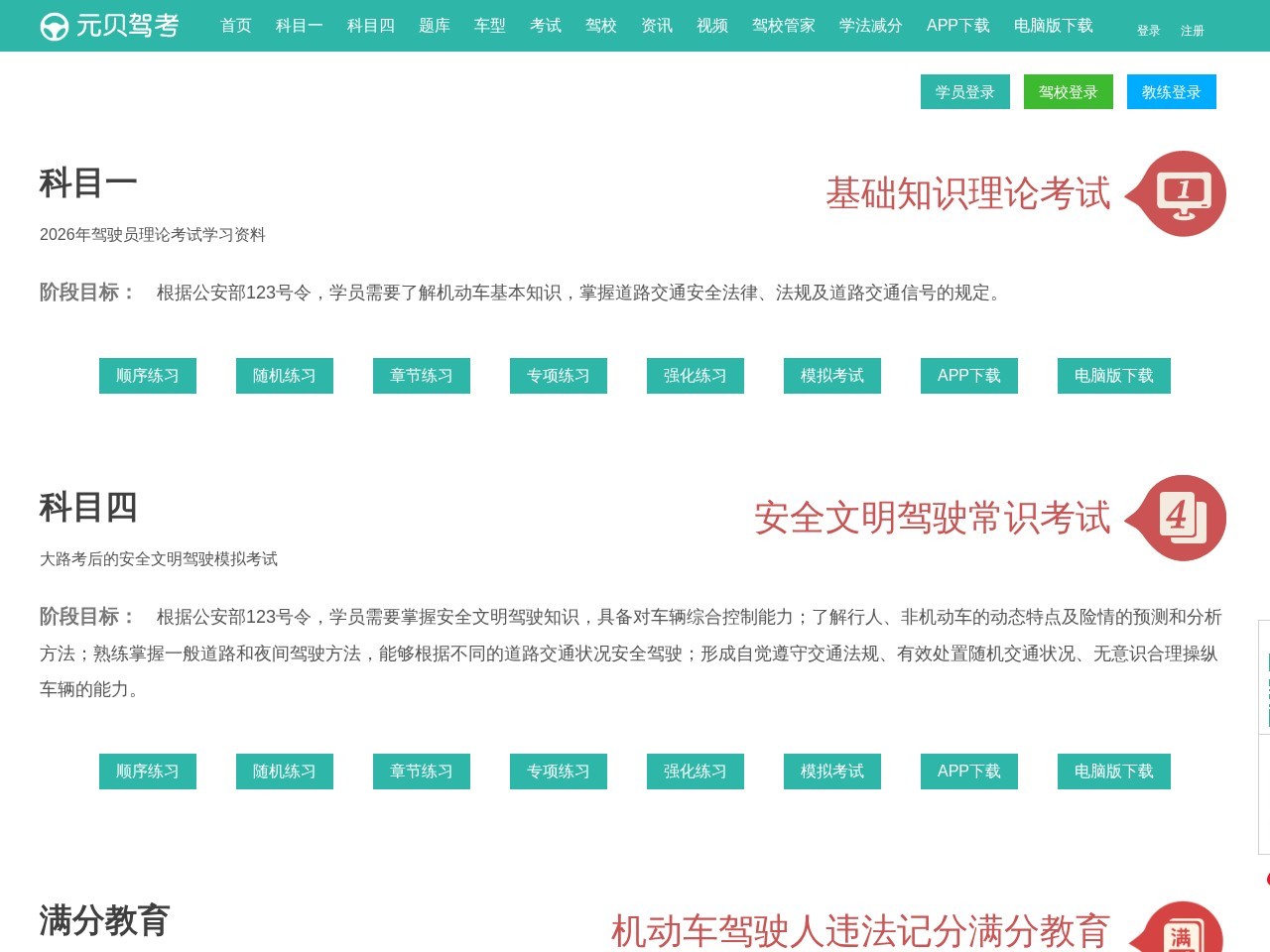Image resolution: width=1270 pixels, height=952 pixels.
Task: Select 驾校管家 in the navigation bar
Action: [x=784, y=26]
